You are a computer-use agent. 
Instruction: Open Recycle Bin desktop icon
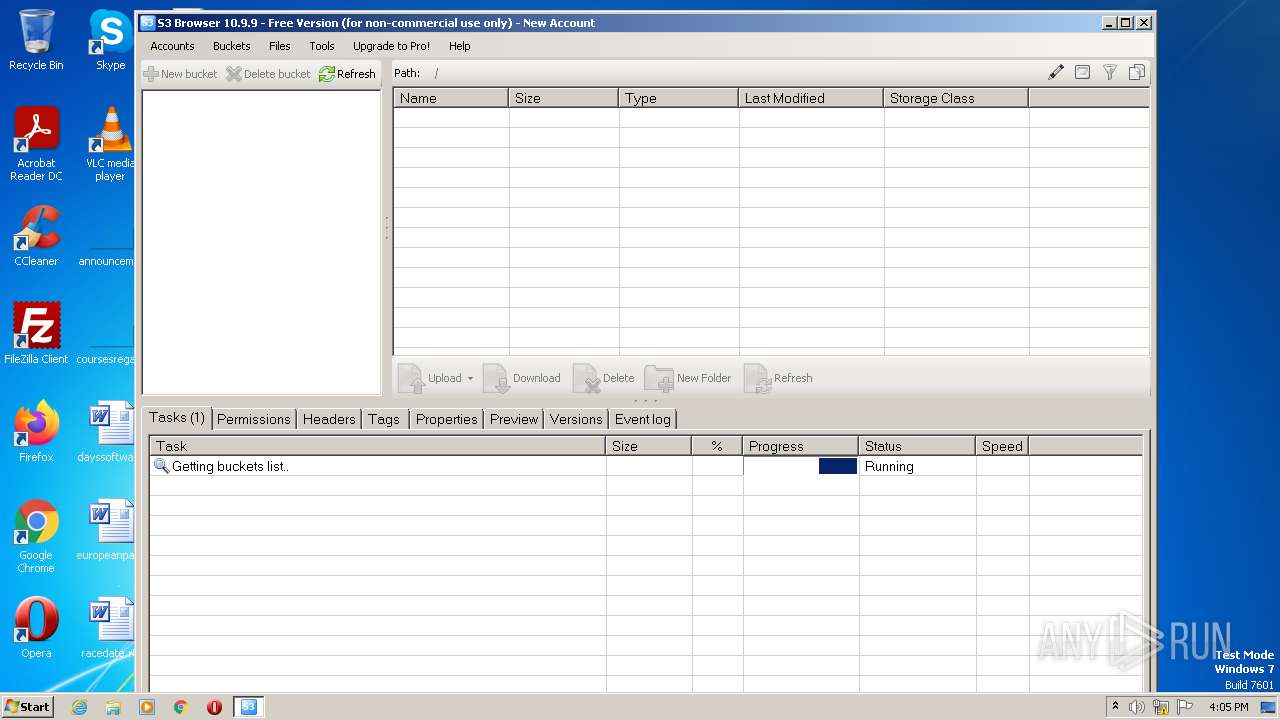(36, 40)
